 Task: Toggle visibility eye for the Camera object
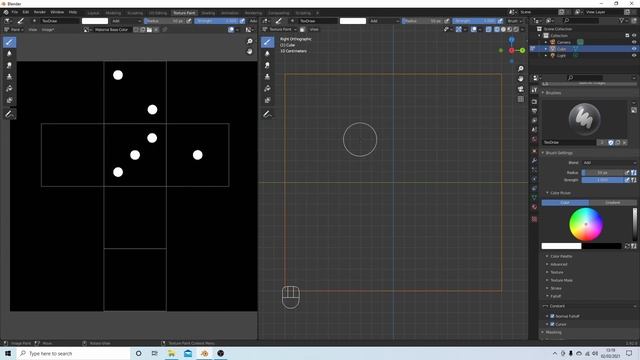(x=634, y=42)
